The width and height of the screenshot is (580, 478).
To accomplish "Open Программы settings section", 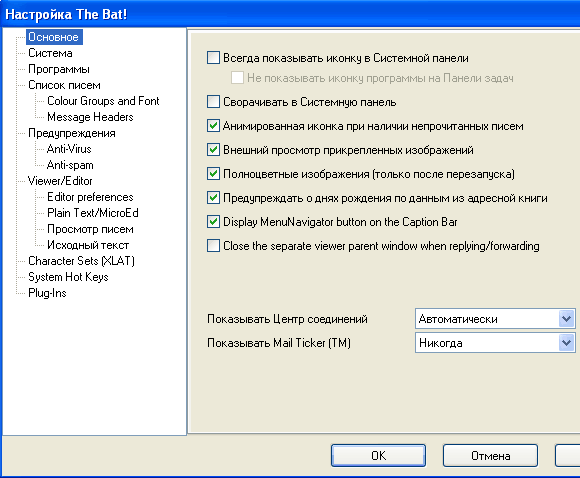I will coord(59,69).
